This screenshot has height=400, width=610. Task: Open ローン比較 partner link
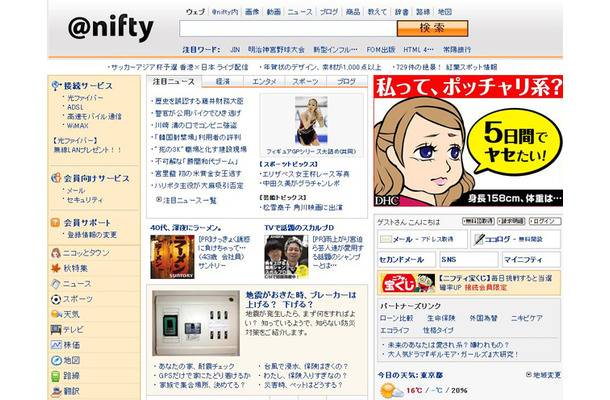[396, 318]
